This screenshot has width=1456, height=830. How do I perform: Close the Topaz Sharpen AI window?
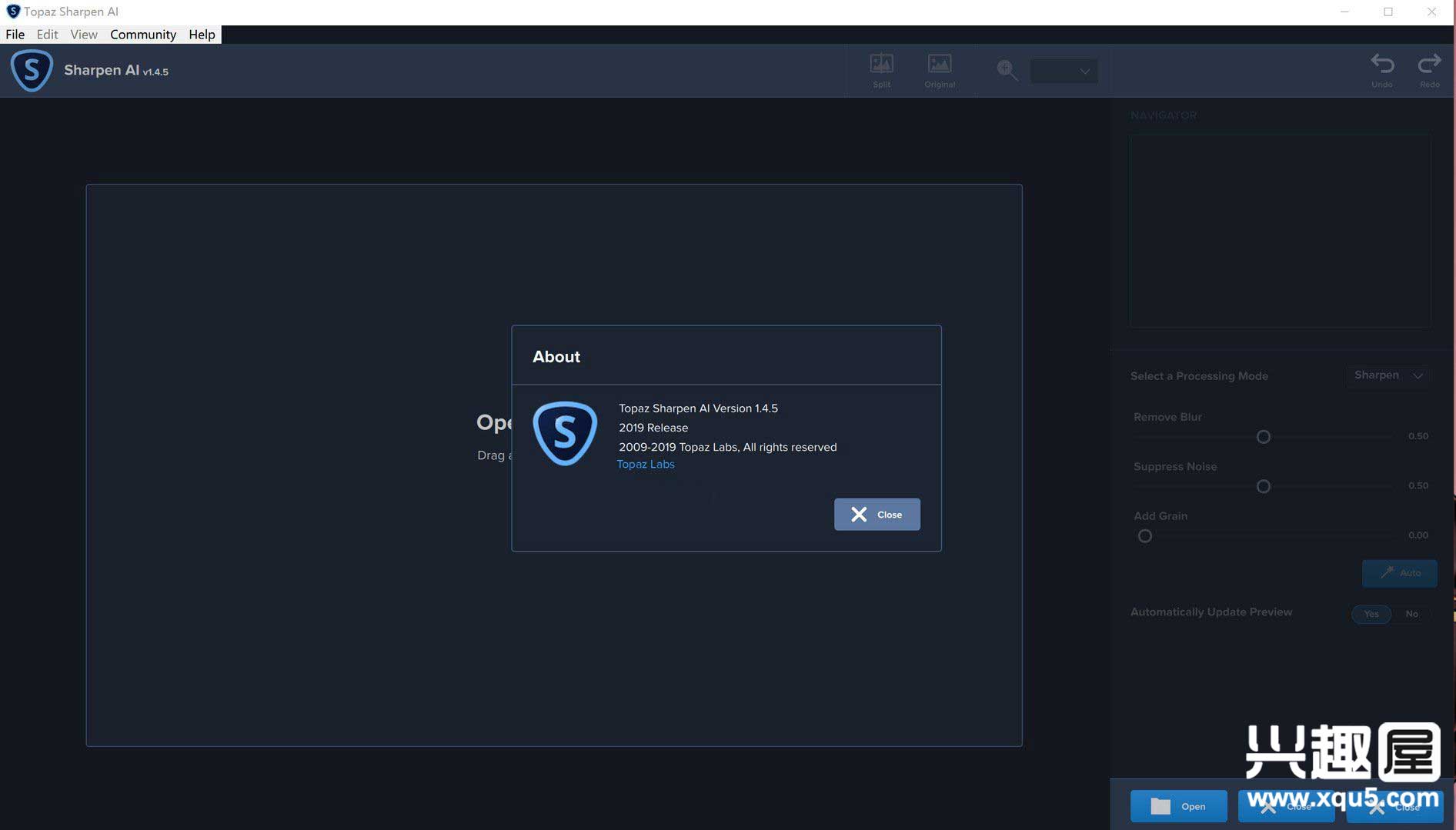[1431, 12]
